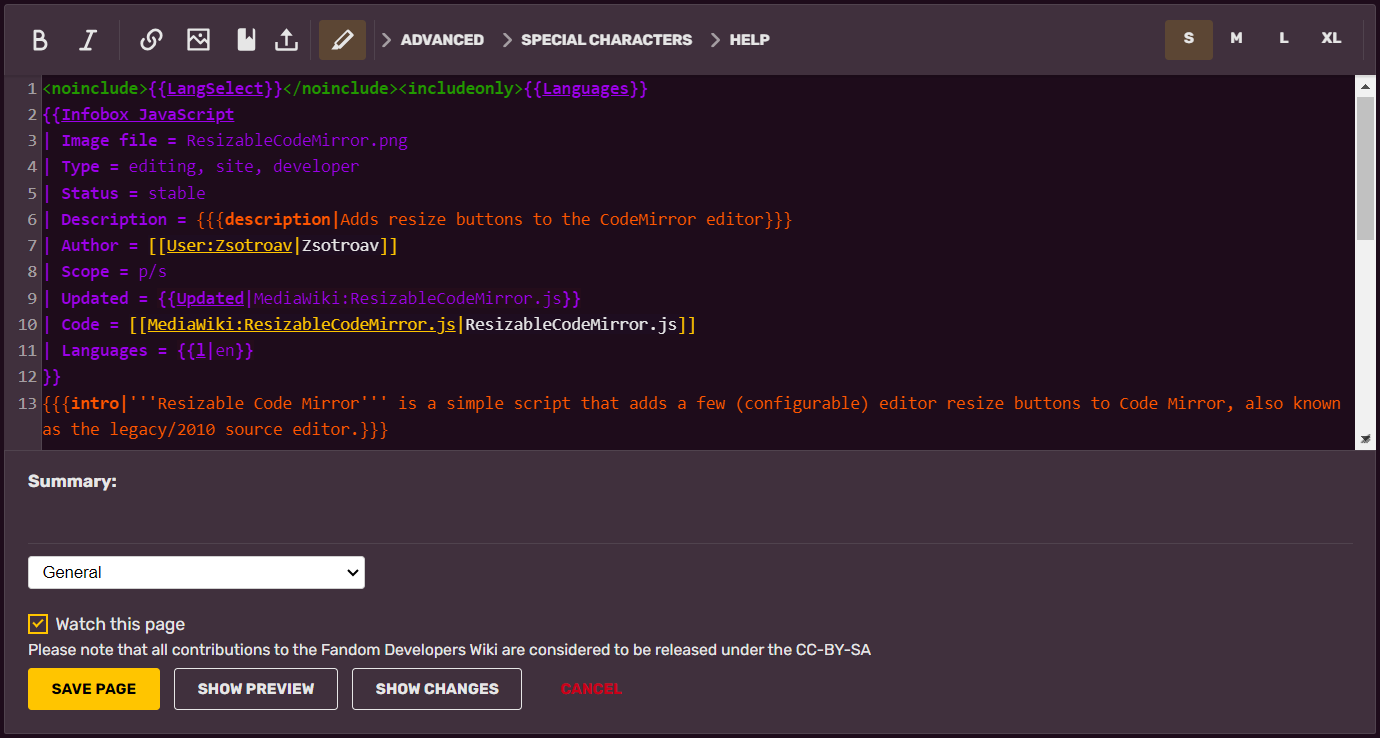Set the editor size to S

point(1189,39)
